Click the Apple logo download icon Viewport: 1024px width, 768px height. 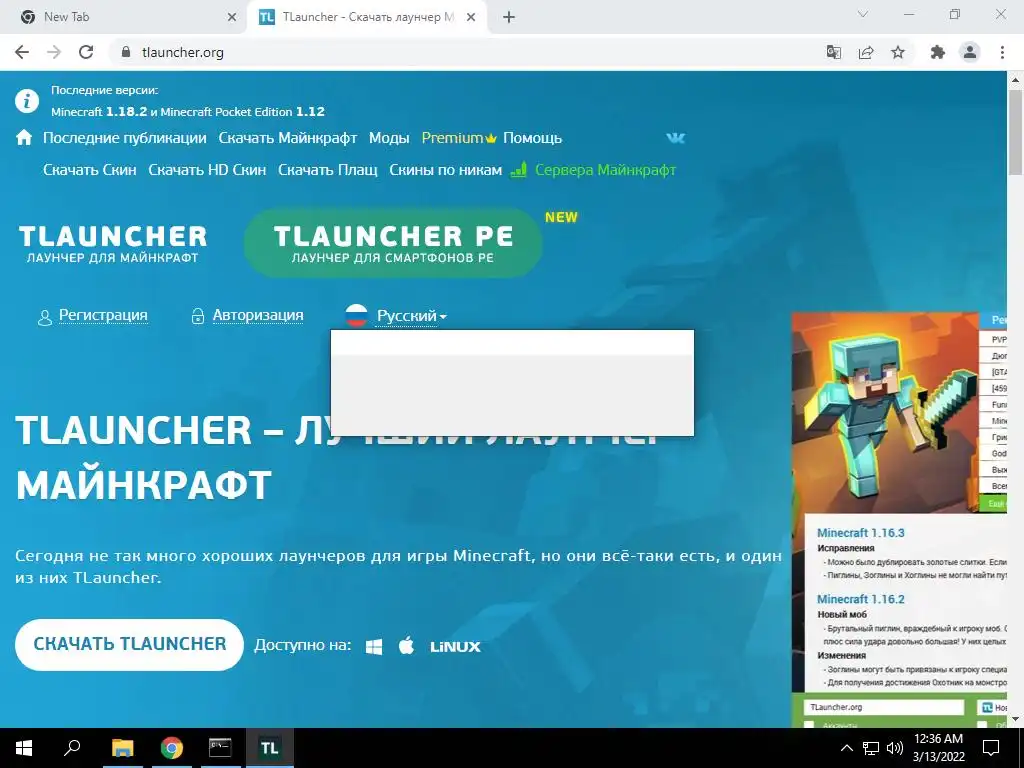point(406,646)
